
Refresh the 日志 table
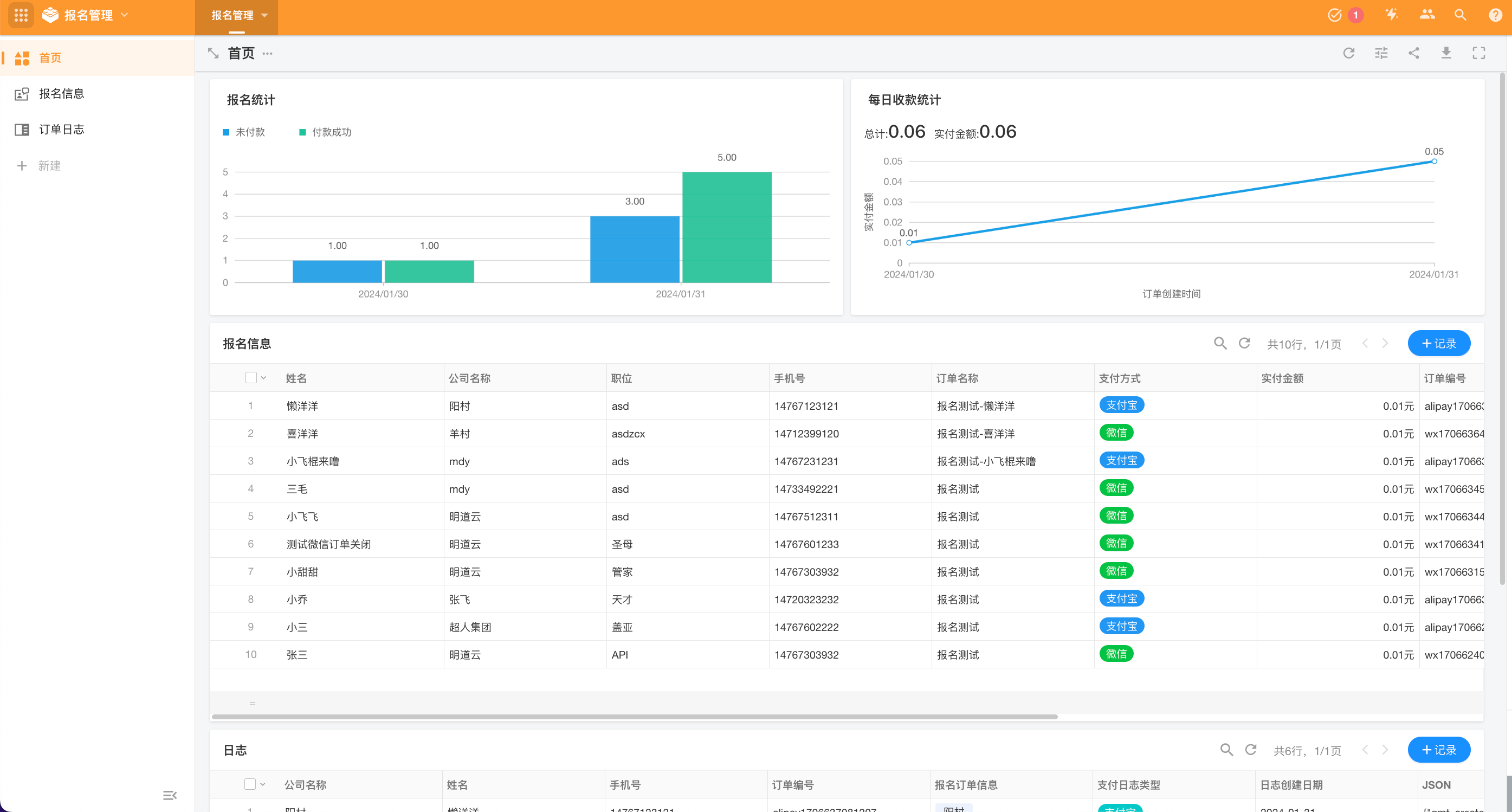pyautogui.click(x=1250, y=750)
